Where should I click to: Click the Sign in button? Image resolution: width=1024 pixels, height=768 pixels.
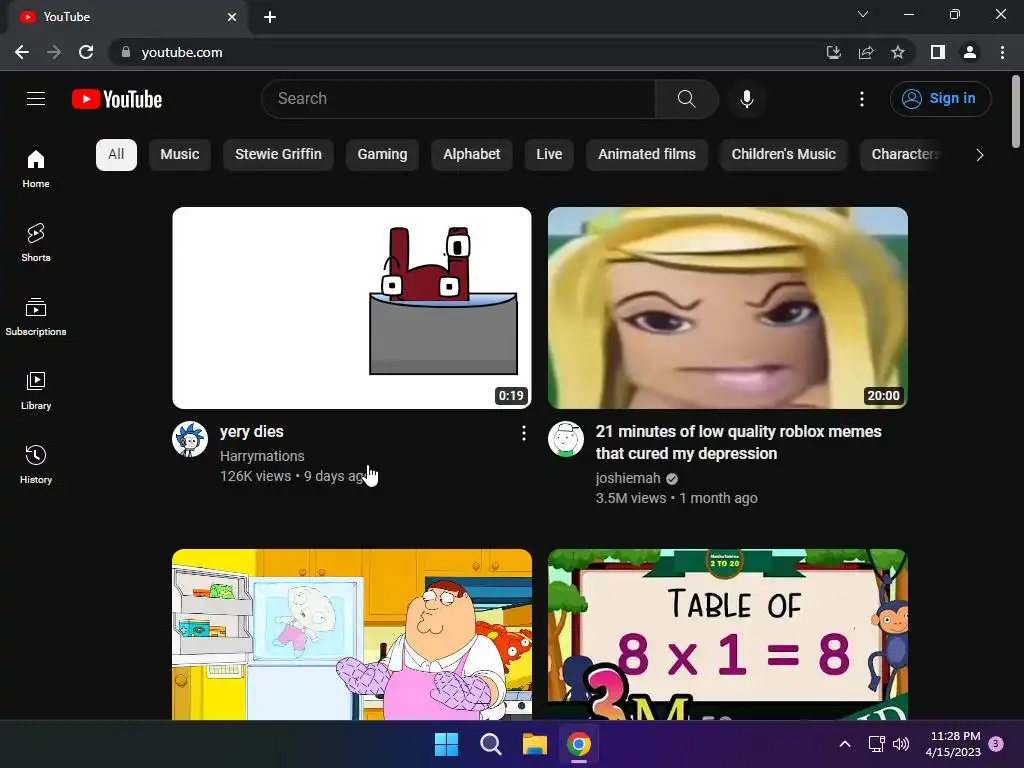(x=940, y=99)
